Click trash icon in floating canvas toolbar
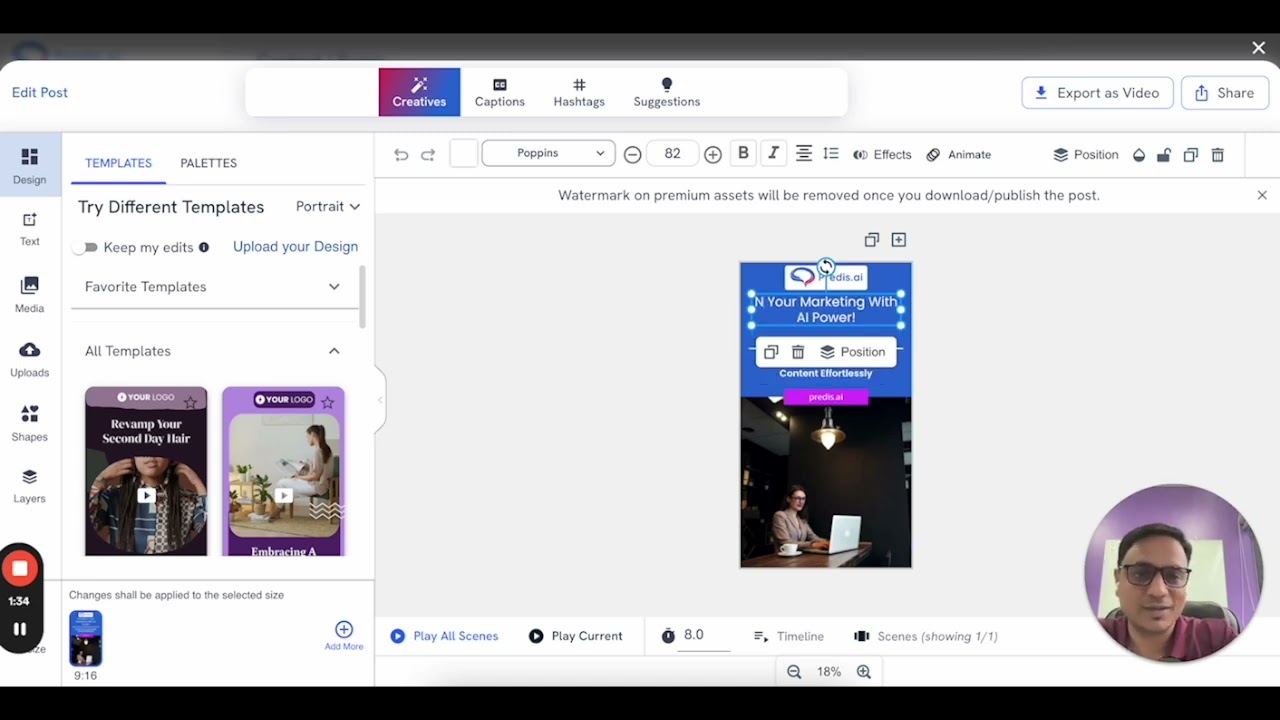 [x=798, y=352]
